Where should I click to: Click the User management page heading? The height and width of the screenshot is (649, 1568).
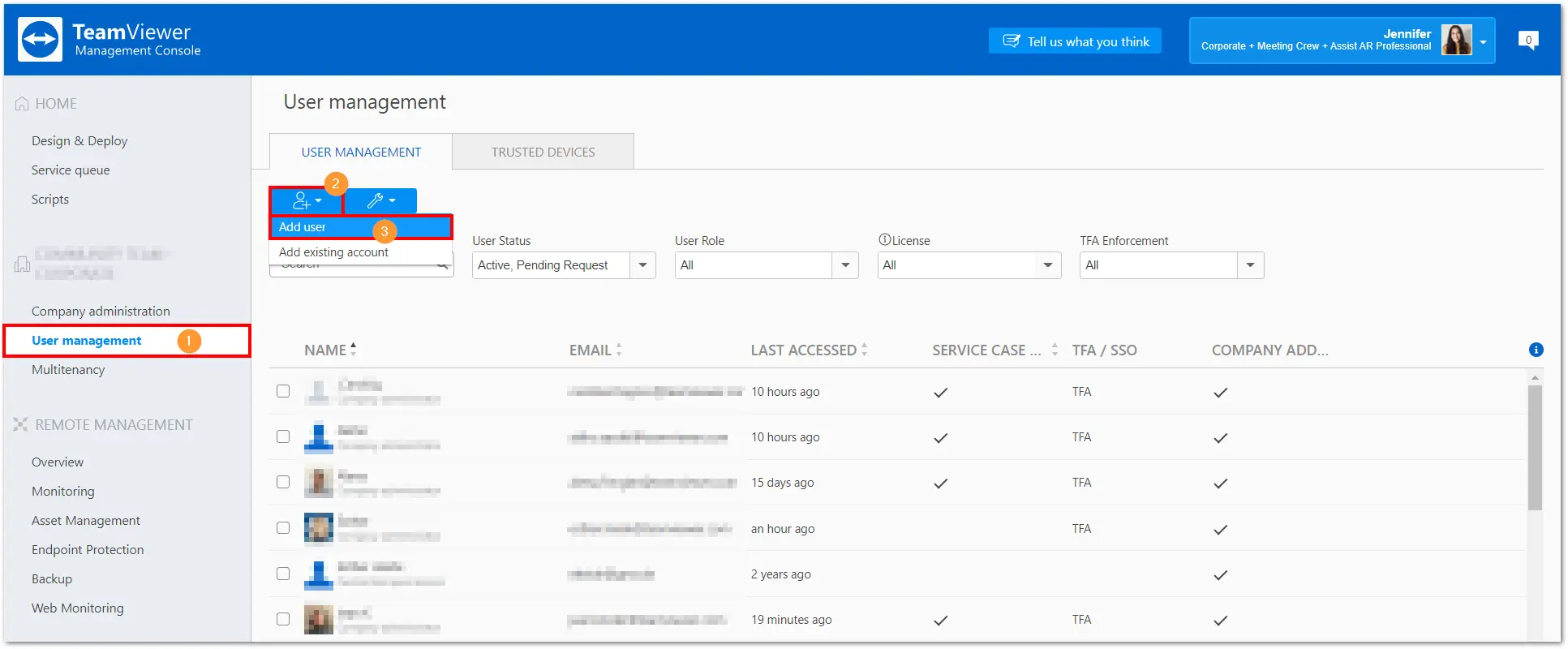pos(364,102)
